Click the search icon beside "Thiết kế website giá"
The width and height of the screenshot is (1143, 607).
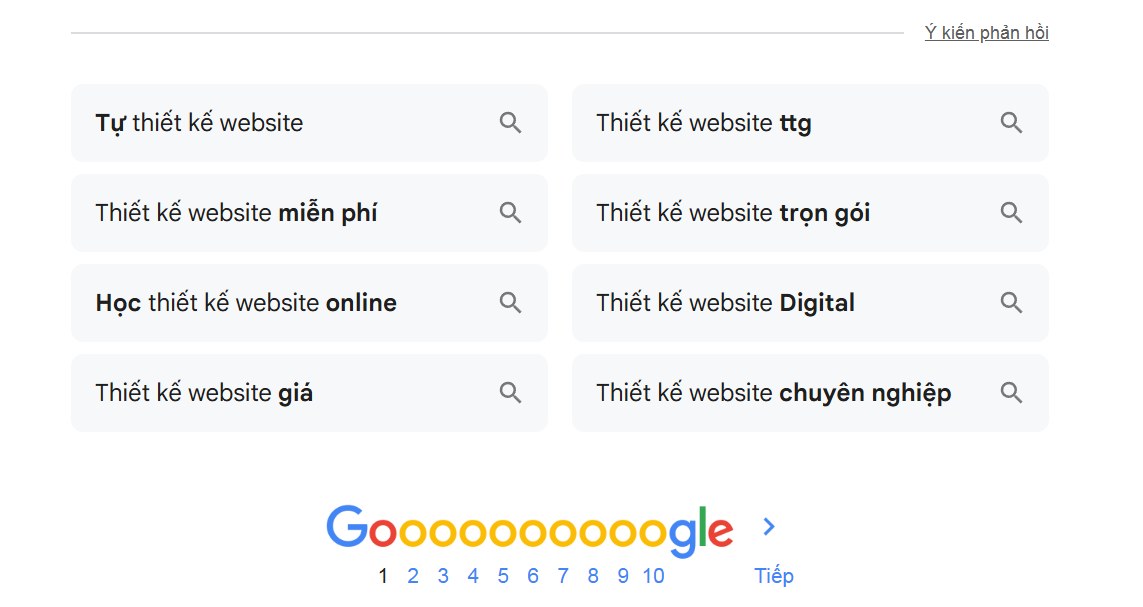(510, 392)
